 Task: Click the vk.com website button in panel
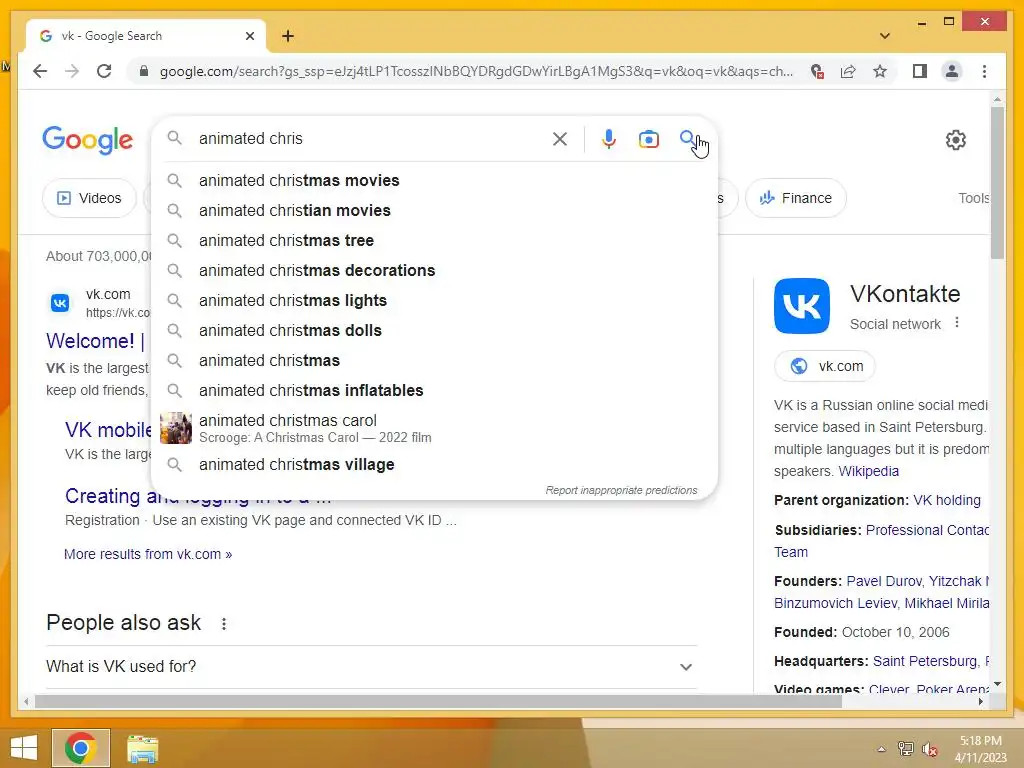click(x=825, y=366)
